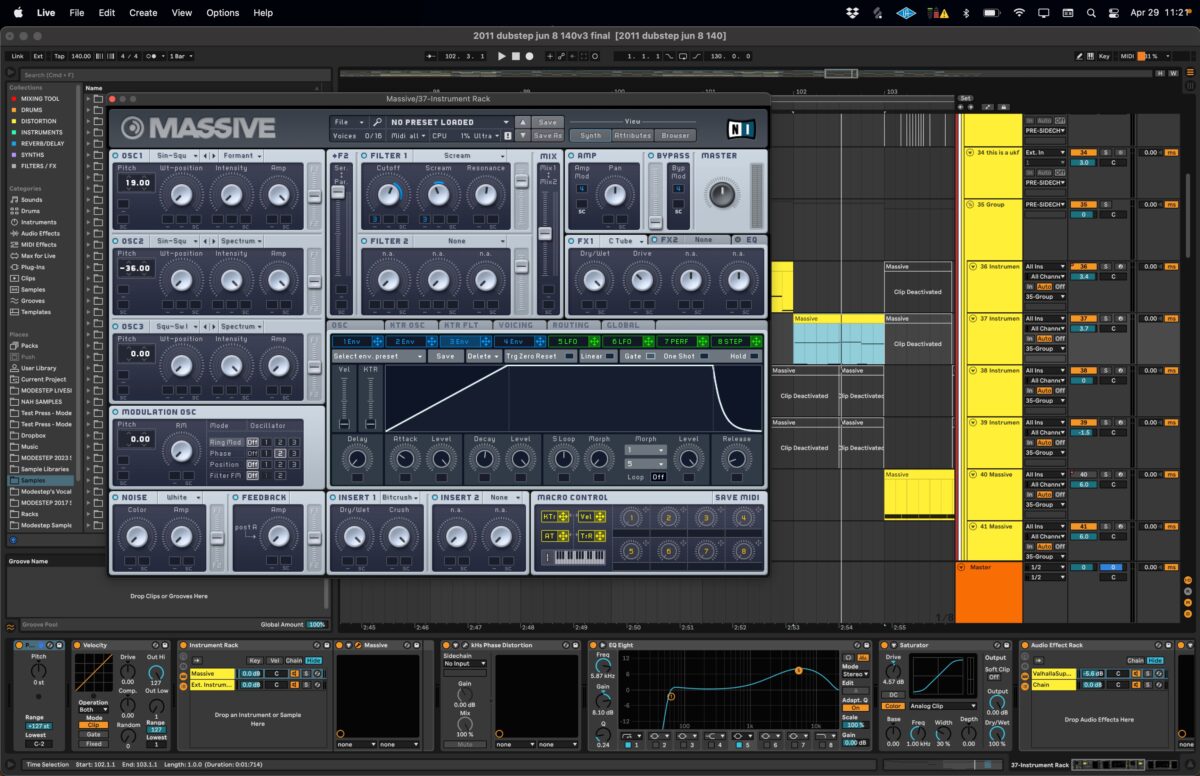The image size is (1200, 776).
Task: Open the Apple menu
Action: (17, 13)
